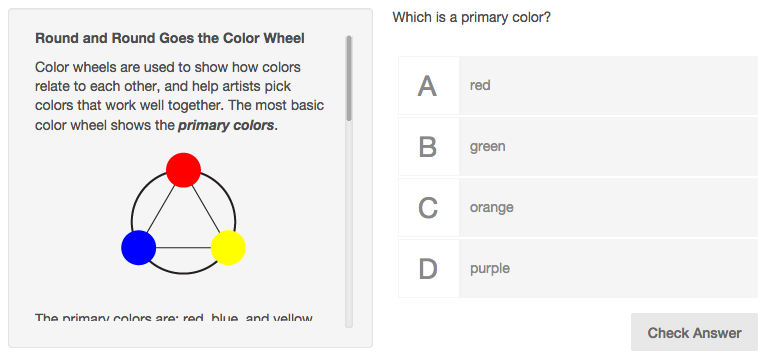
Task: Choose the "green" answer option
Action: coord(578,147)
